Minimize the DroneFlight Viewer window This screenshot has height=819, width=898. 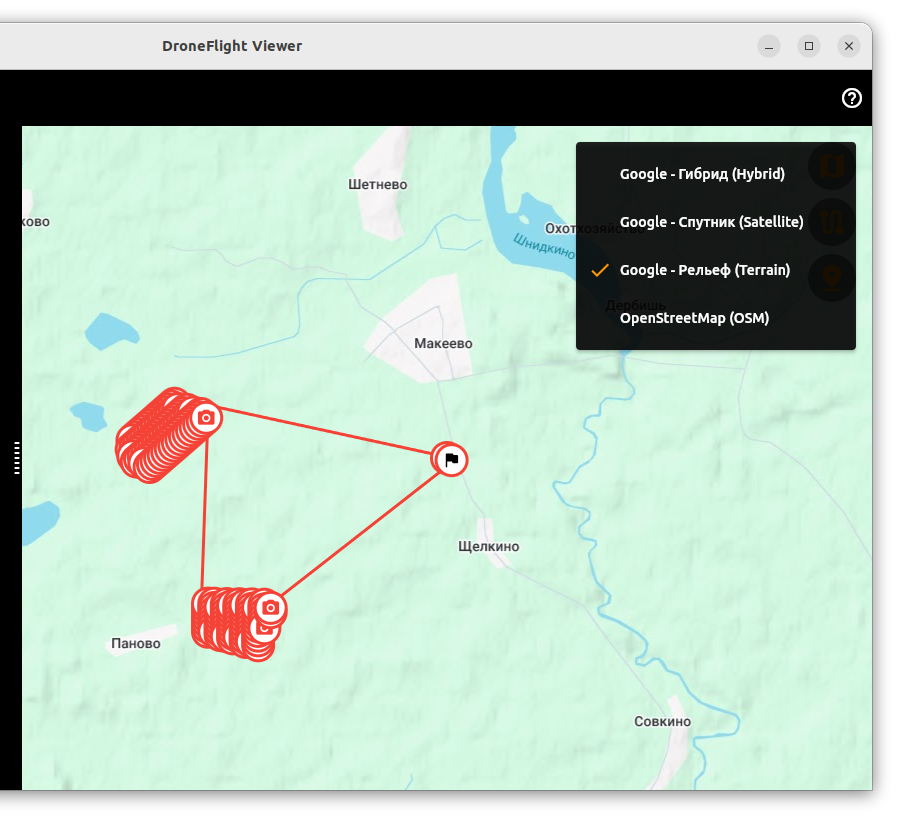pyautogui.click(x=769, y=46)
